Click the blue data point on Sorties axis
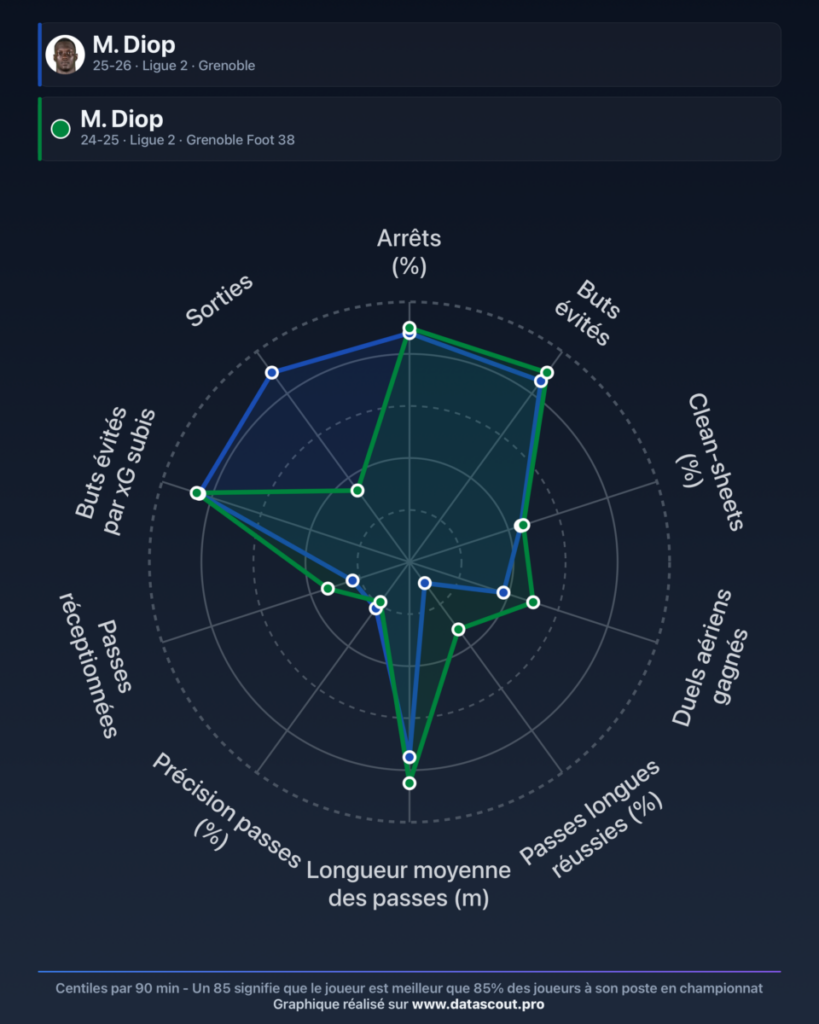The height and width of the screenshot is (1024, 819). point(272,372)
